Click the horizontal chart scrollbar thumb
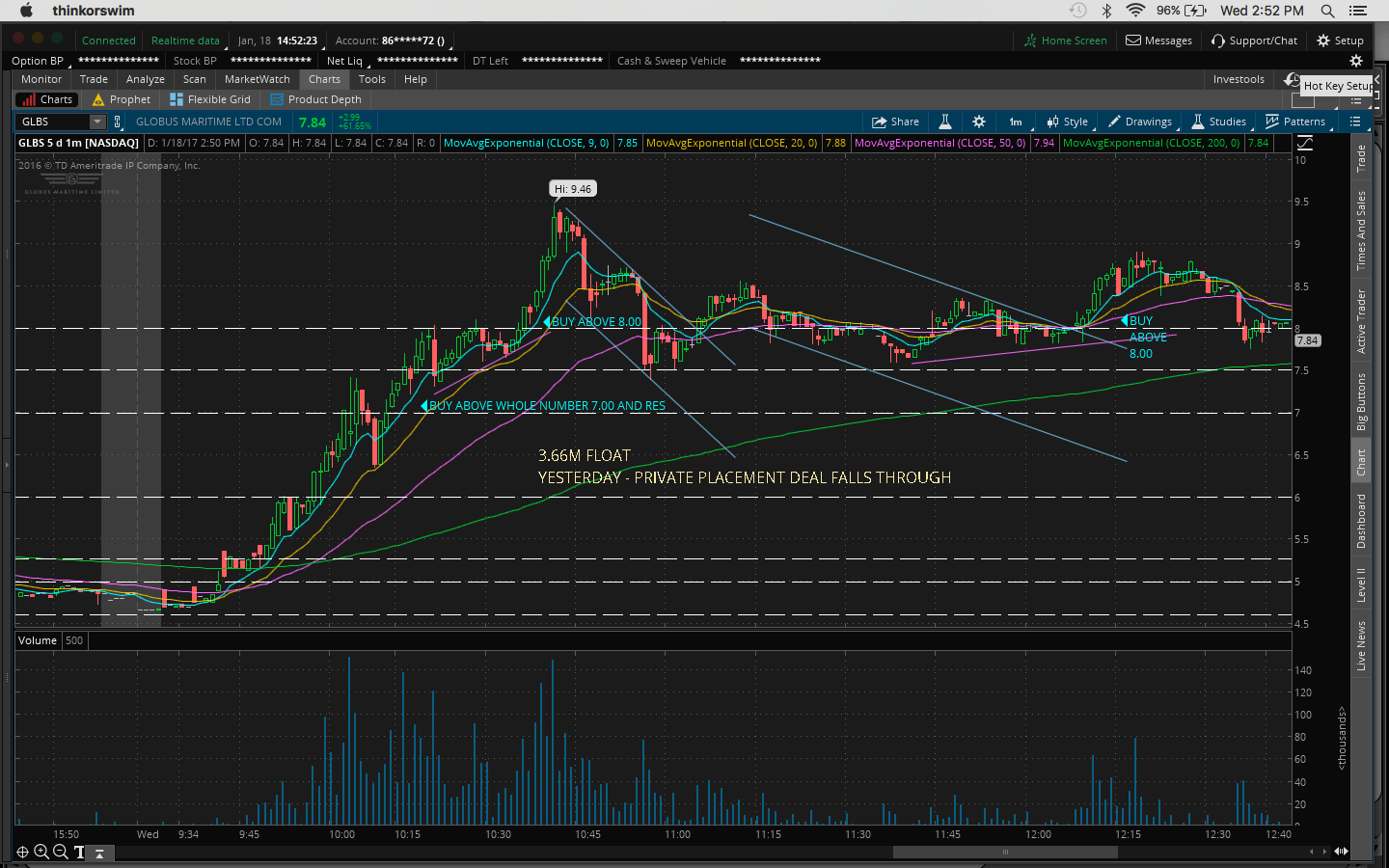The height and width of the screenshot is (868, 1389). point(1004,852)
